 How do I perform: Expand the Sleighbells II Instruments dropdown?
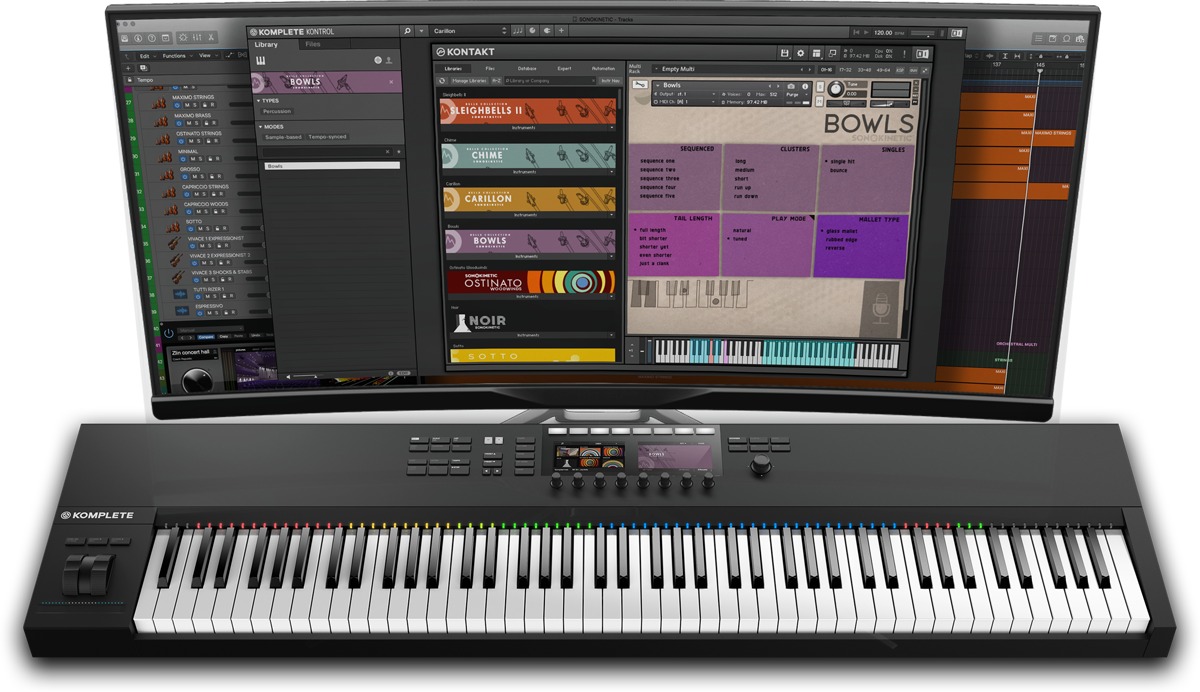[610, 129]
